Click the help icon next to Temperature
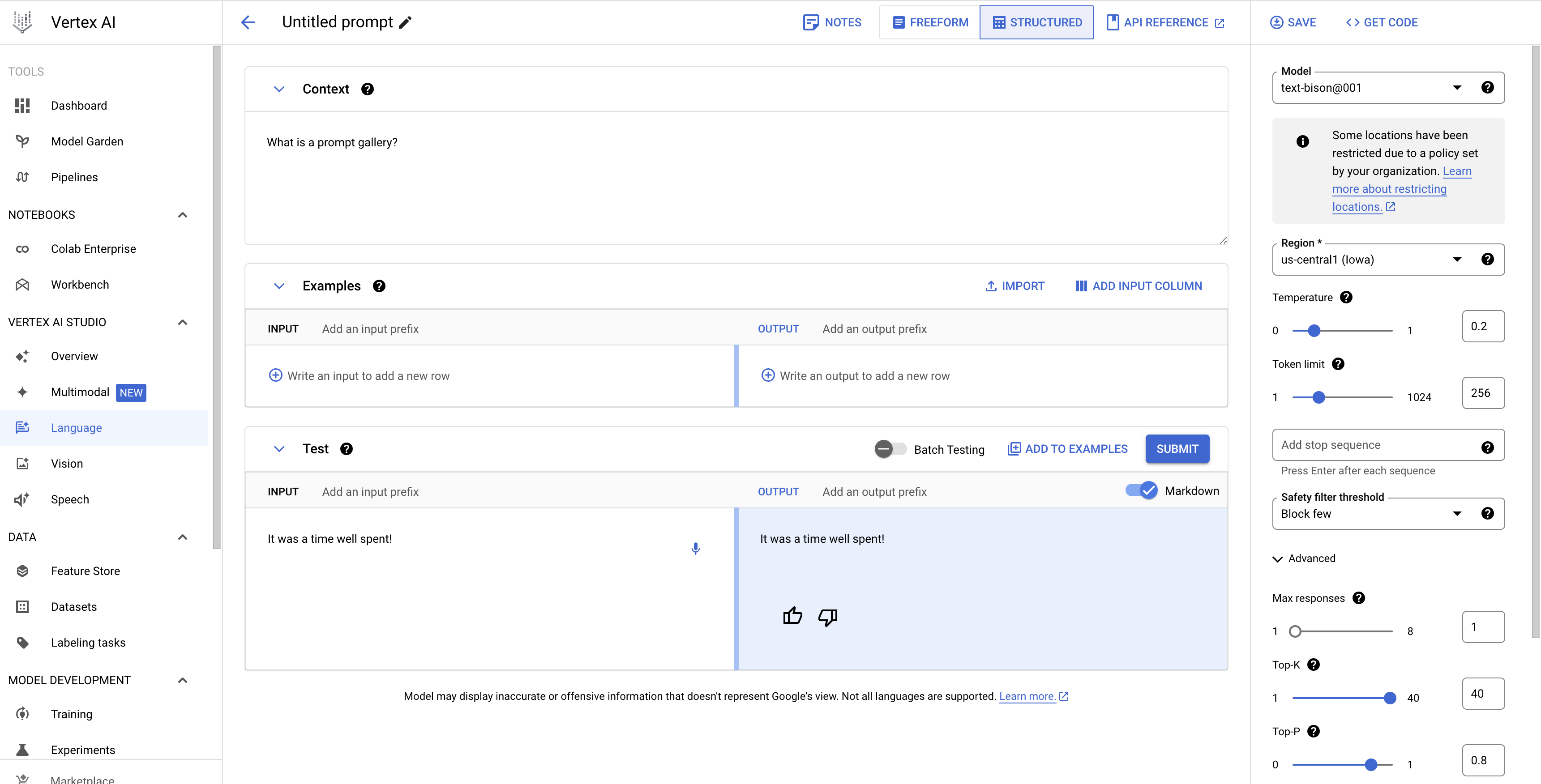The image size is (1541, 784). coord(1346,297)
